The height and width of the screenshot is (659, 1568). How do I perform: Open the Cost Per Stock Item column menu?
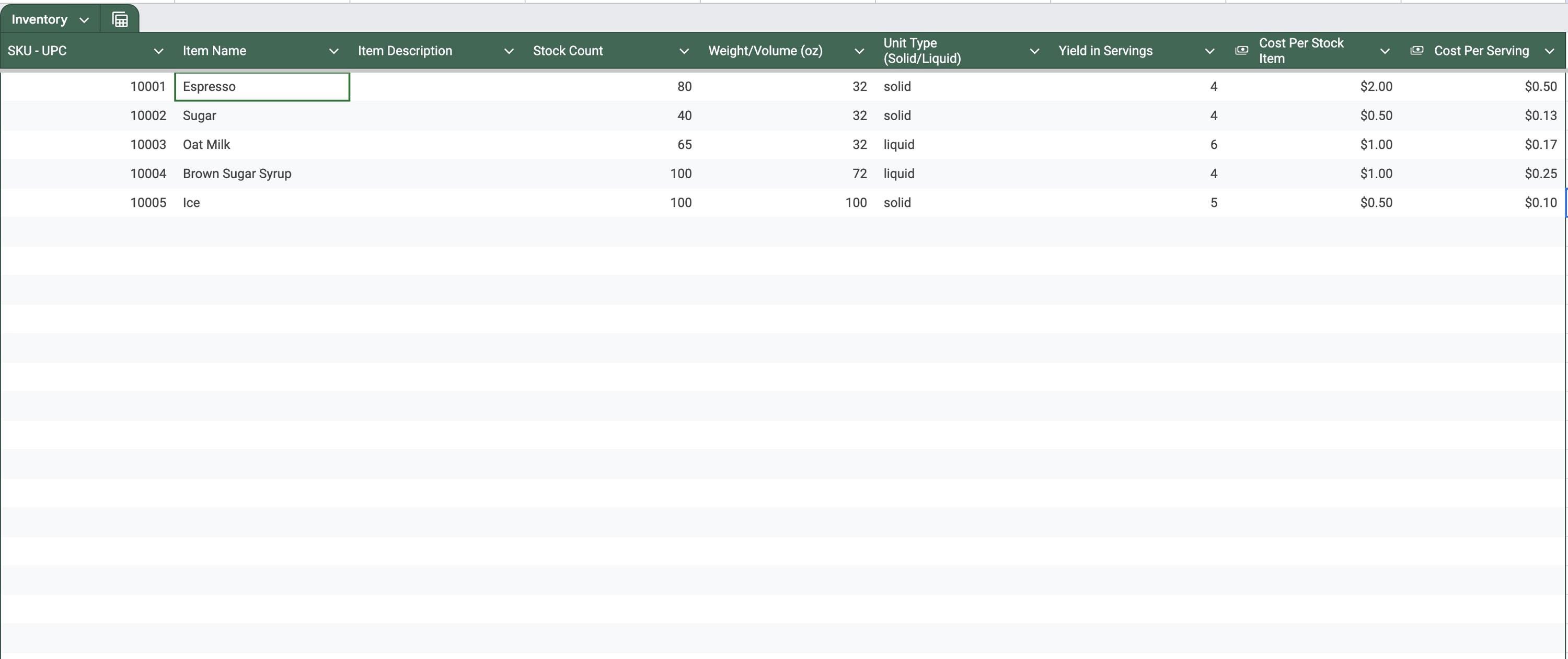coord(1385,51)
